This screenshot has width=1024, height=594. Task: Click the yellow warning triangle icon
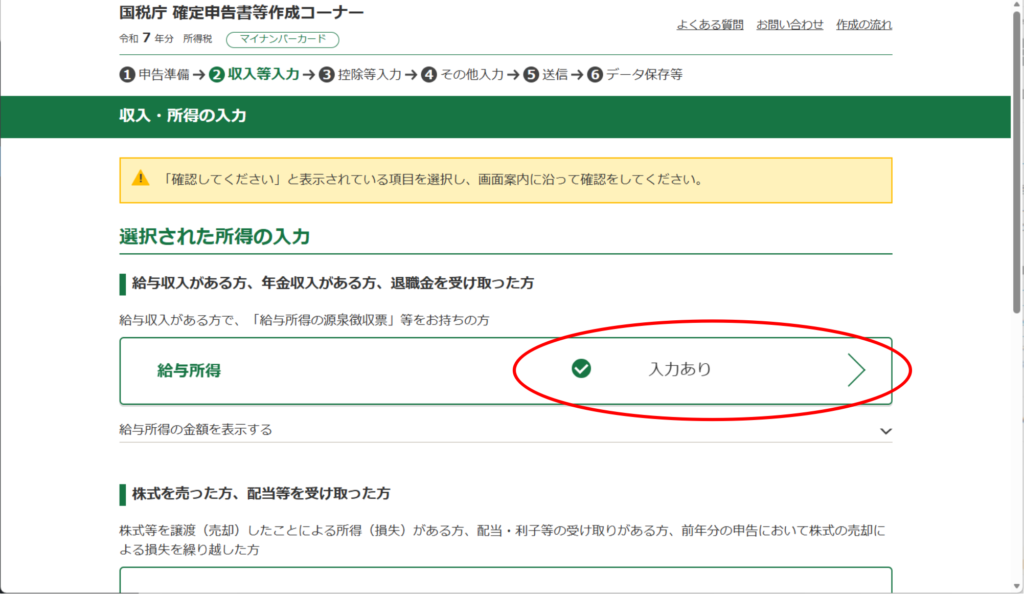(x=141, y=179)
